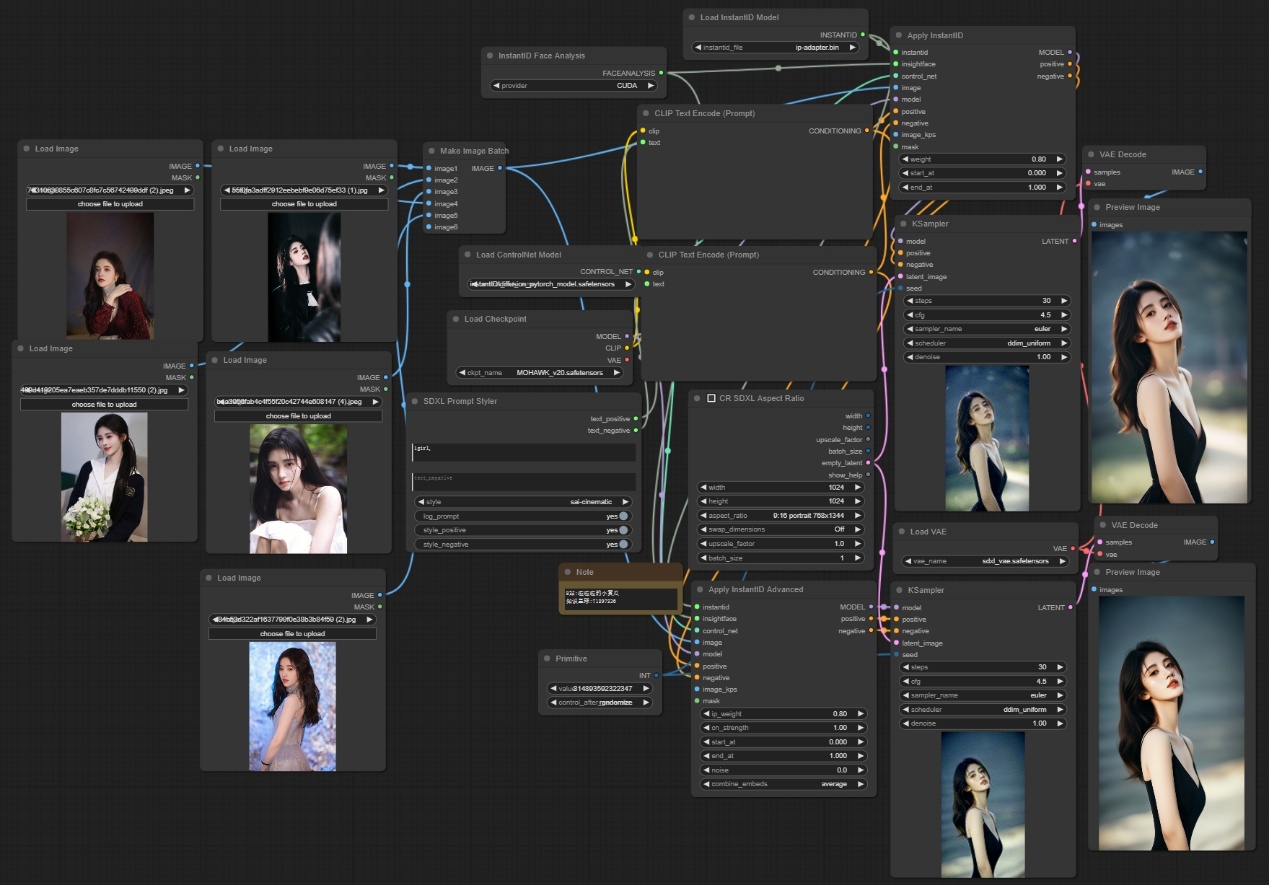
Task: Click the Load ControlNet Model collapse dot
Action: [x=467, y=254]
